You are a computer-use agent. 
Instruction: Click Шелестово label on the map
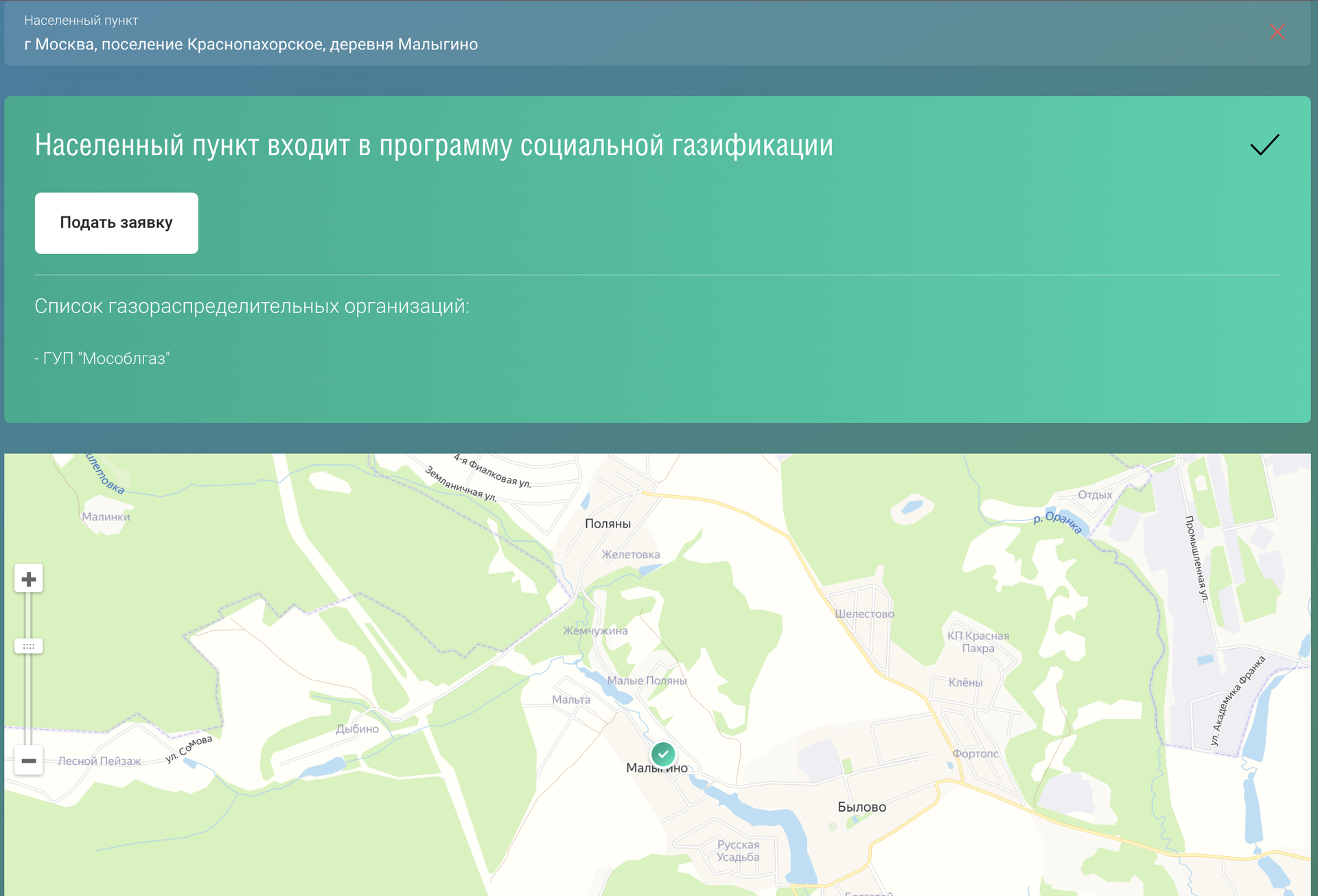click(864, 614)
